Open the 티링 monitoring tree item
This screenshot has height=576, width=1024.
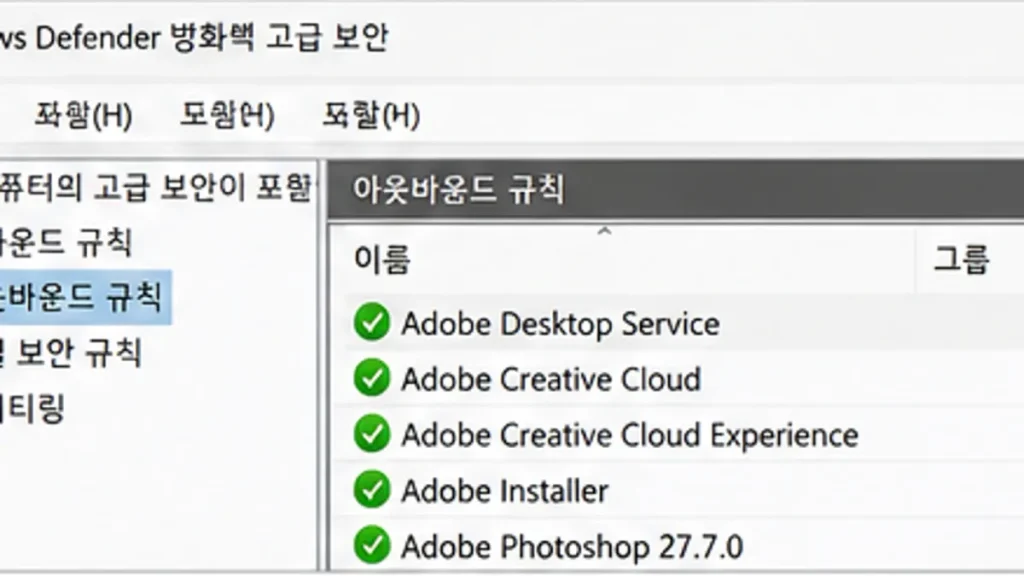[33, 409]
